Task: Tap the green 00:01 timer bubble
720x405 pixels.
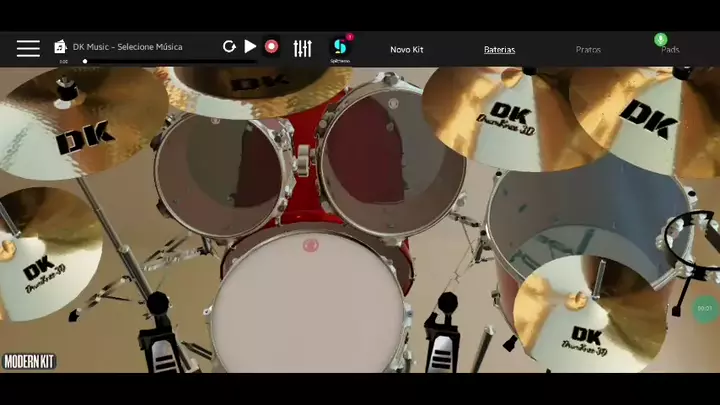Action: point(705,308)
